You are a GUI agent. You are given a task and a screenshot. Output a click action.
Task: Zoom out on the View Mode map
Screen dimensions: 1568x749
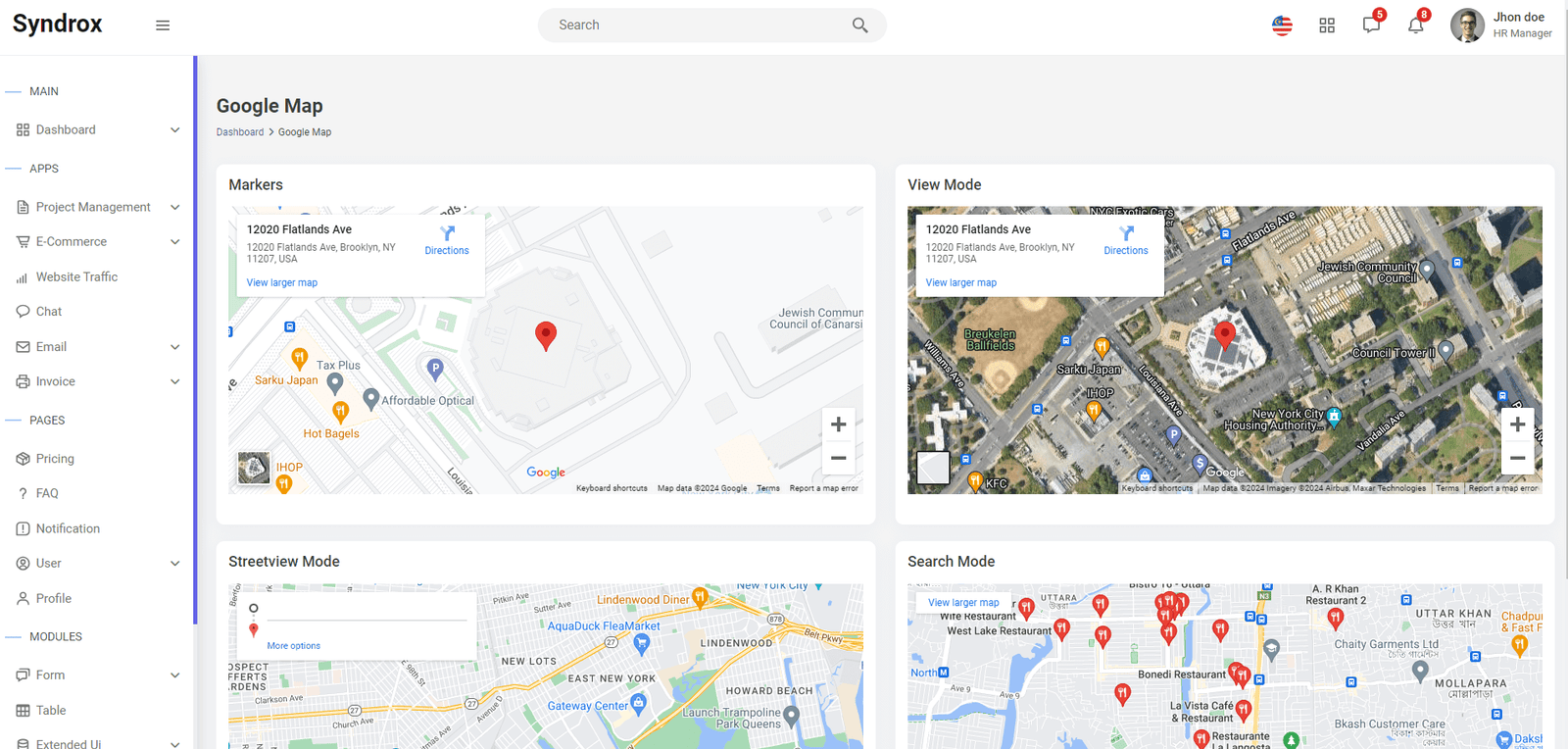coord(1517,458)
